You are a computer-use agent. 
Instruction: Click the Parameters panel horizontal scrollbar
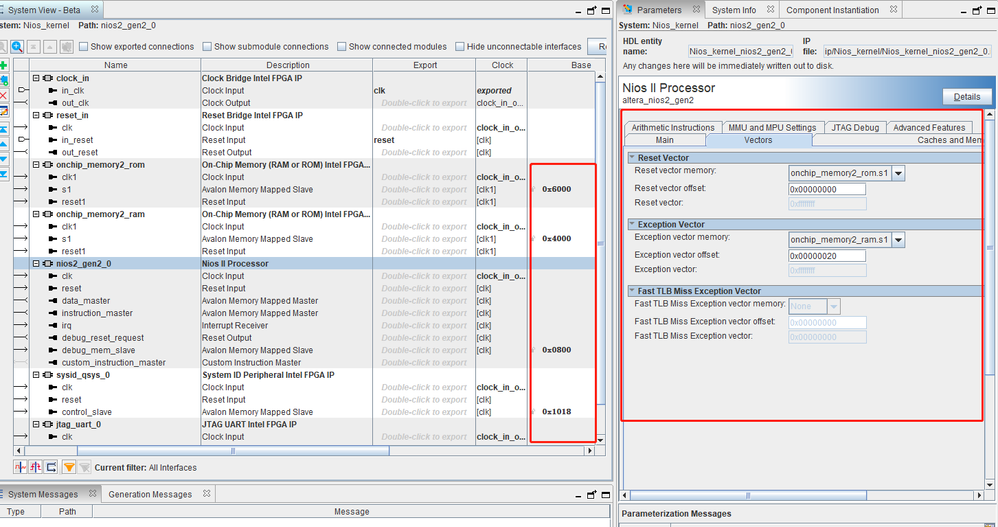tap(748, 495)
